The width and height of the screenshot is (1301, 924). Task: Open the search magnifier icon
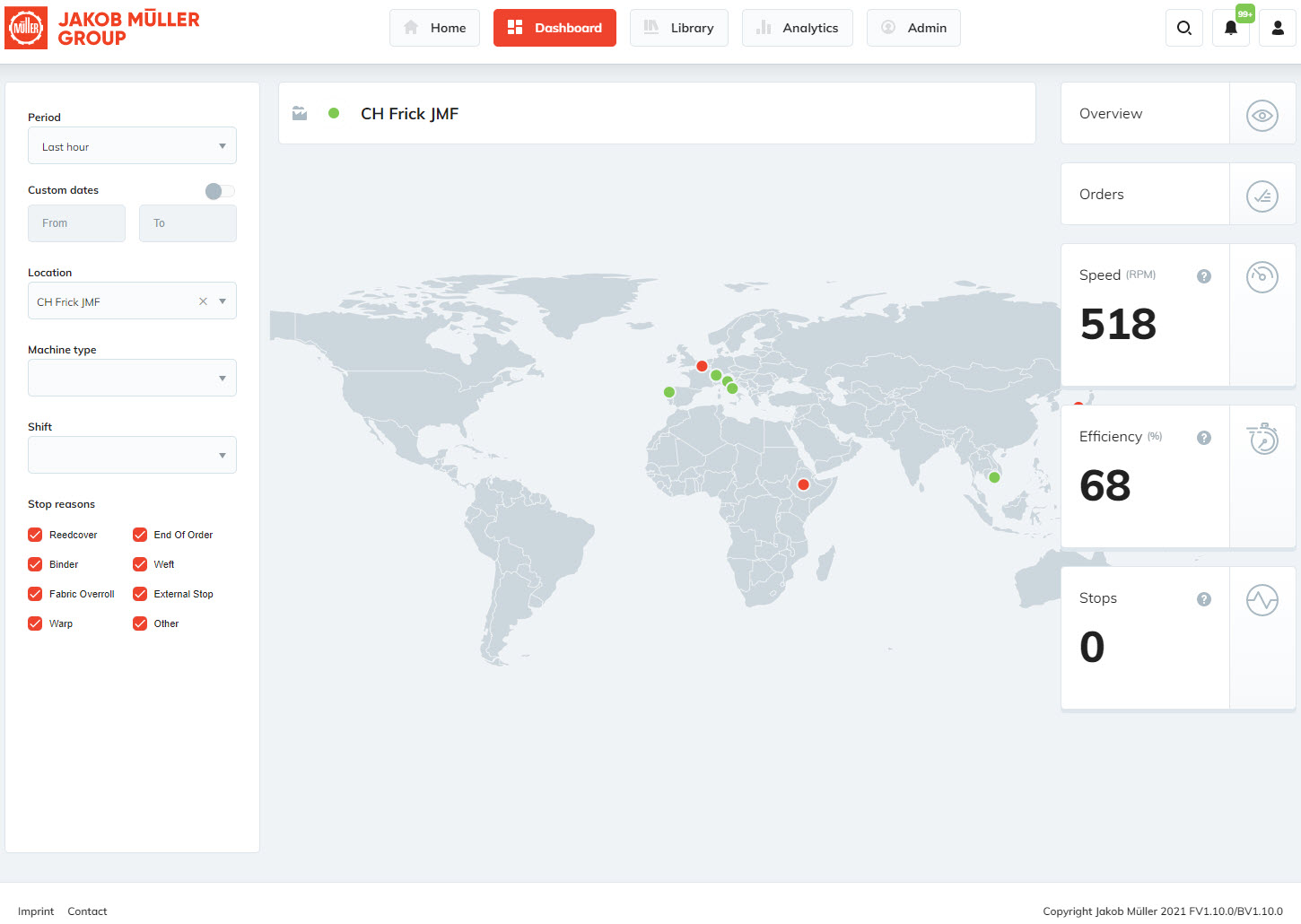1184,28
